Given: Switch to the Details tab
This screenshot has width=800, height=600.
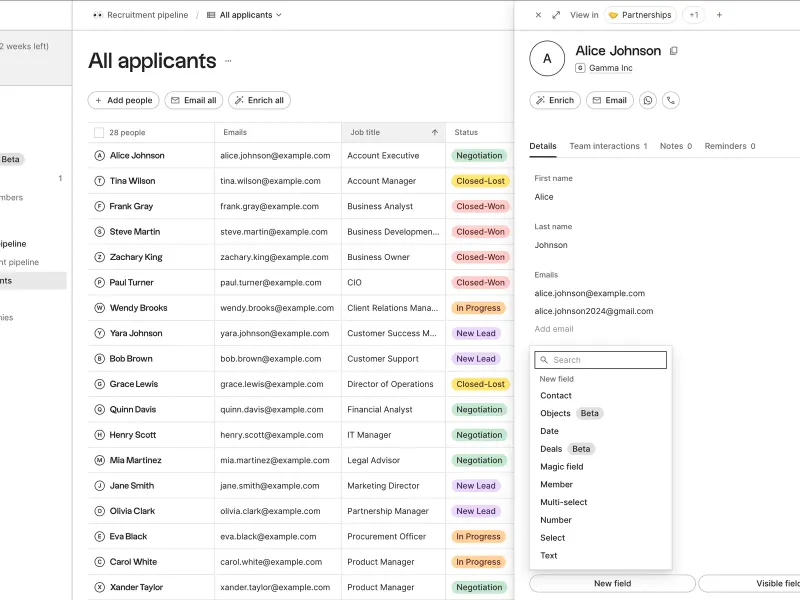Looking at the screenshot, I should (543, 146).
